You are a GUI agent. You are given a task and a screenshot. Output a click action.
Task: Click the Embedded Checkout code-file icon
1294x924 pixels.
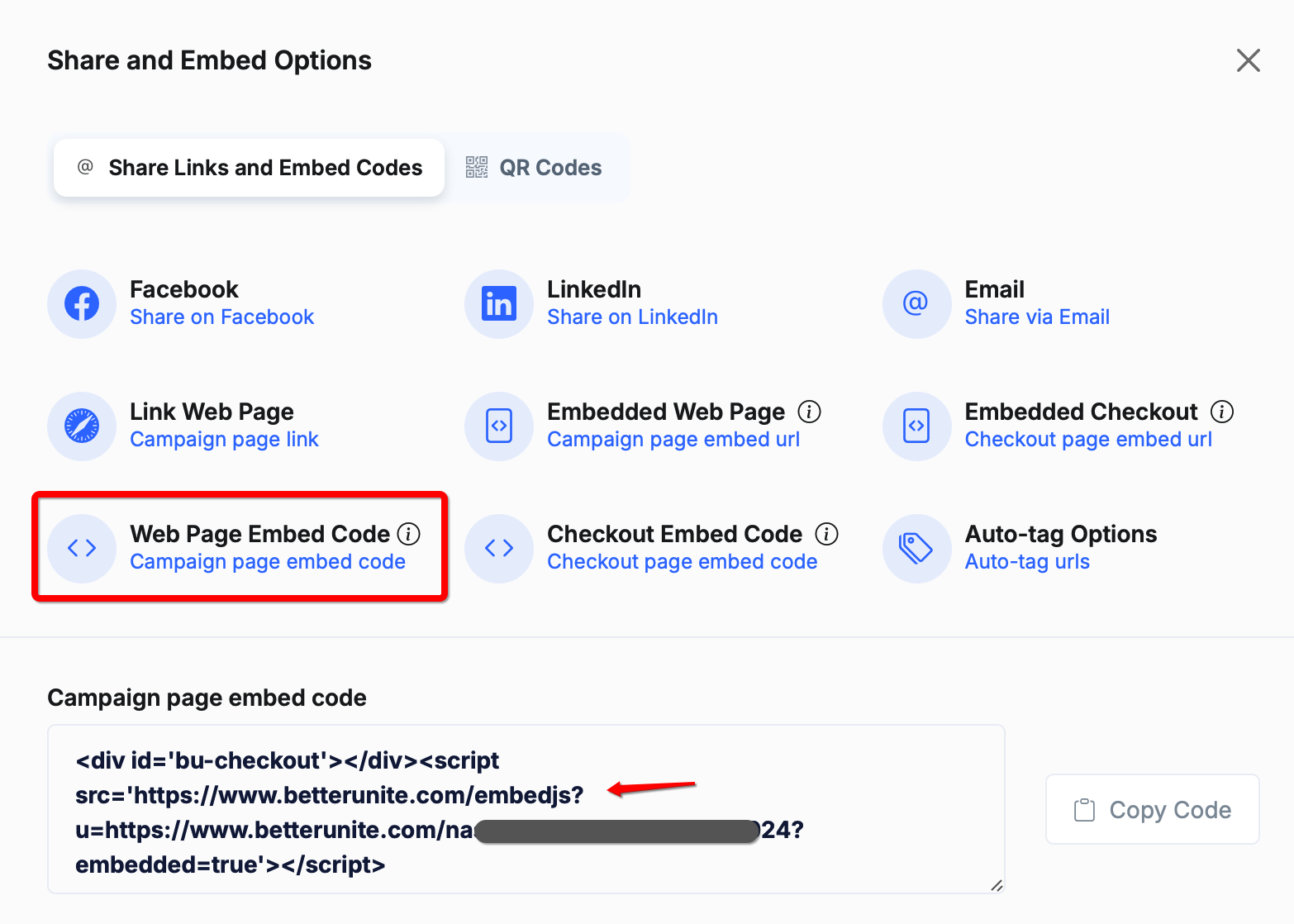click(916, 426)
